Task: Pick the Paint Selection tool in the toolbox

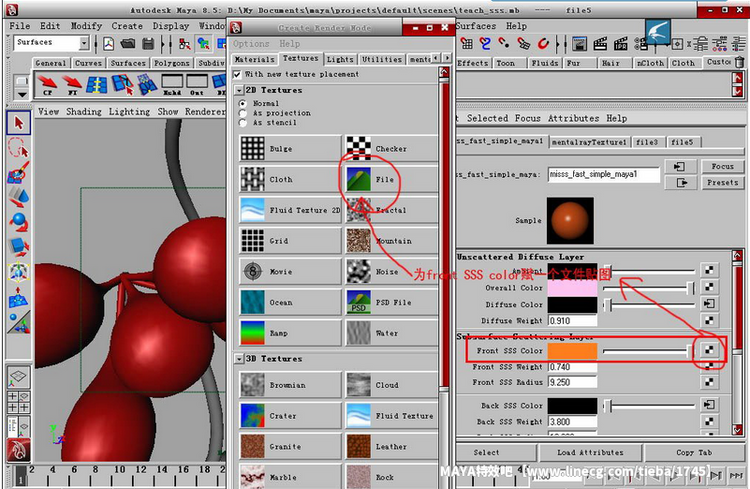Action: [19, 172]
